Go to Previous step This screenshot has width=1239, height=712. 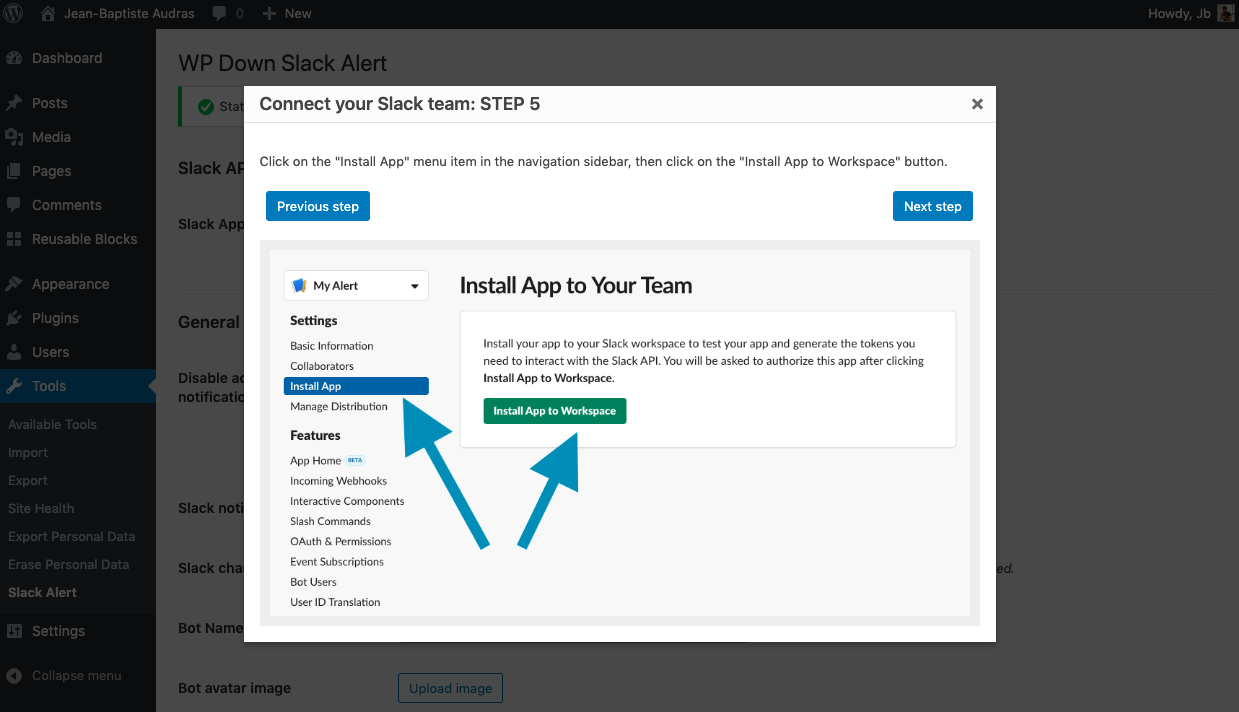pos(318,206)
